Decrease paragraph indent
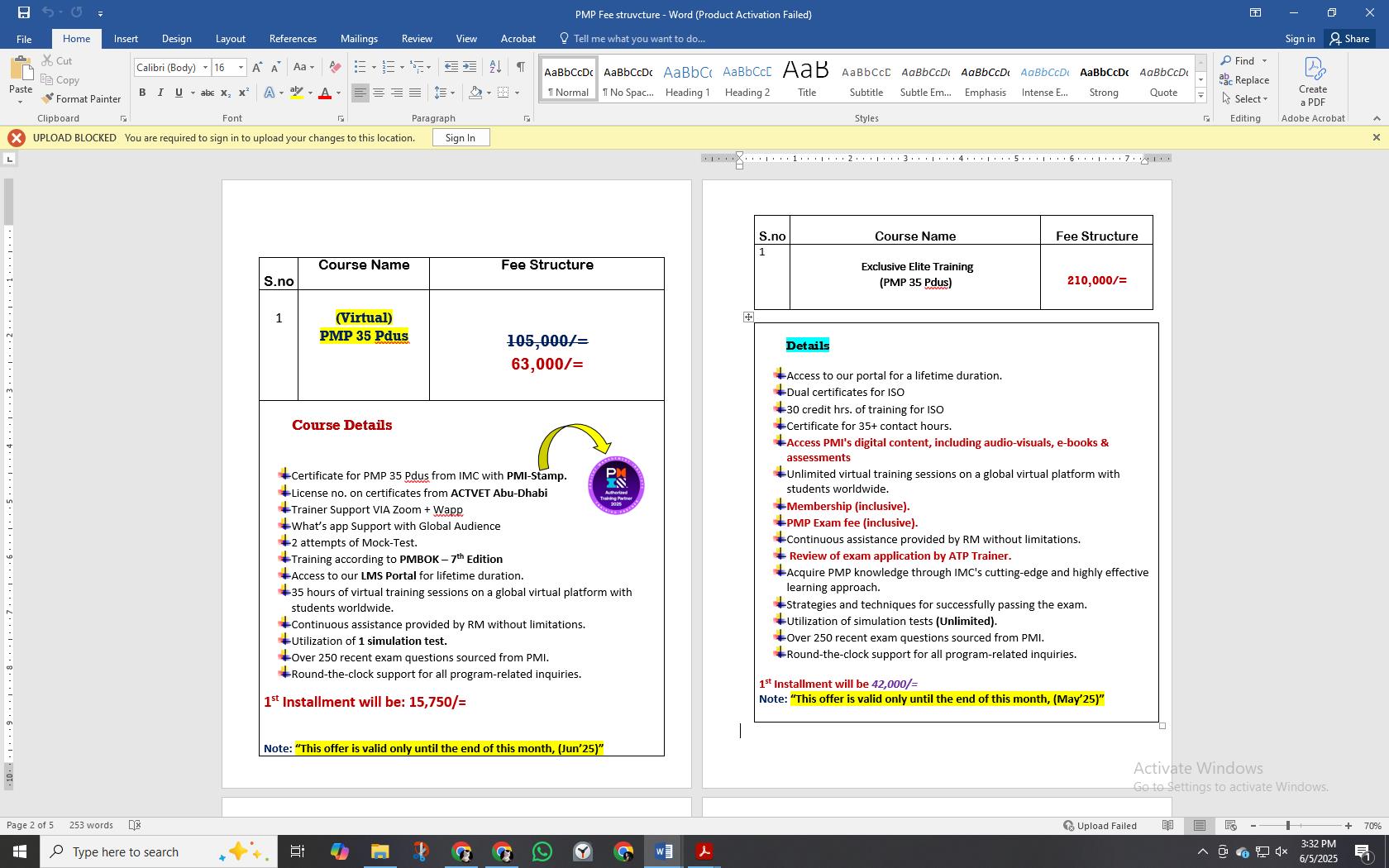The image size is (1389, 868). (451, 67)
